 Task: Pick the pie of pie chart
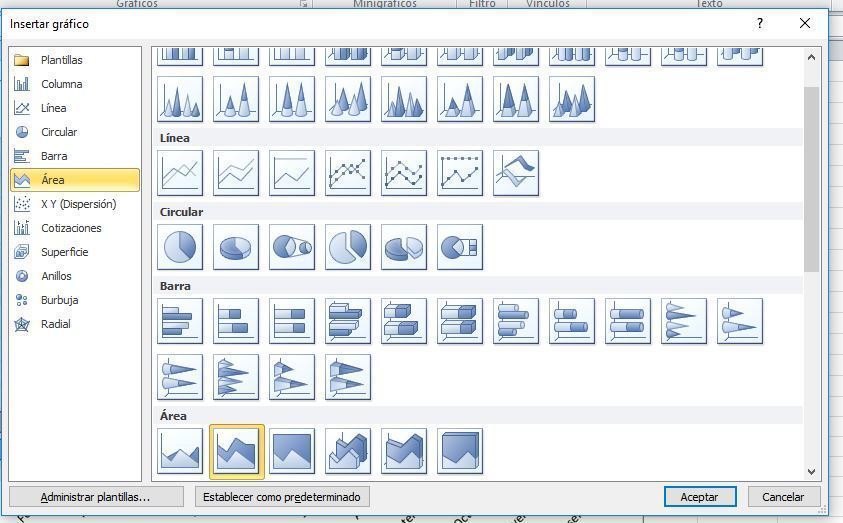pyautogui.click(x=292, y=247)
